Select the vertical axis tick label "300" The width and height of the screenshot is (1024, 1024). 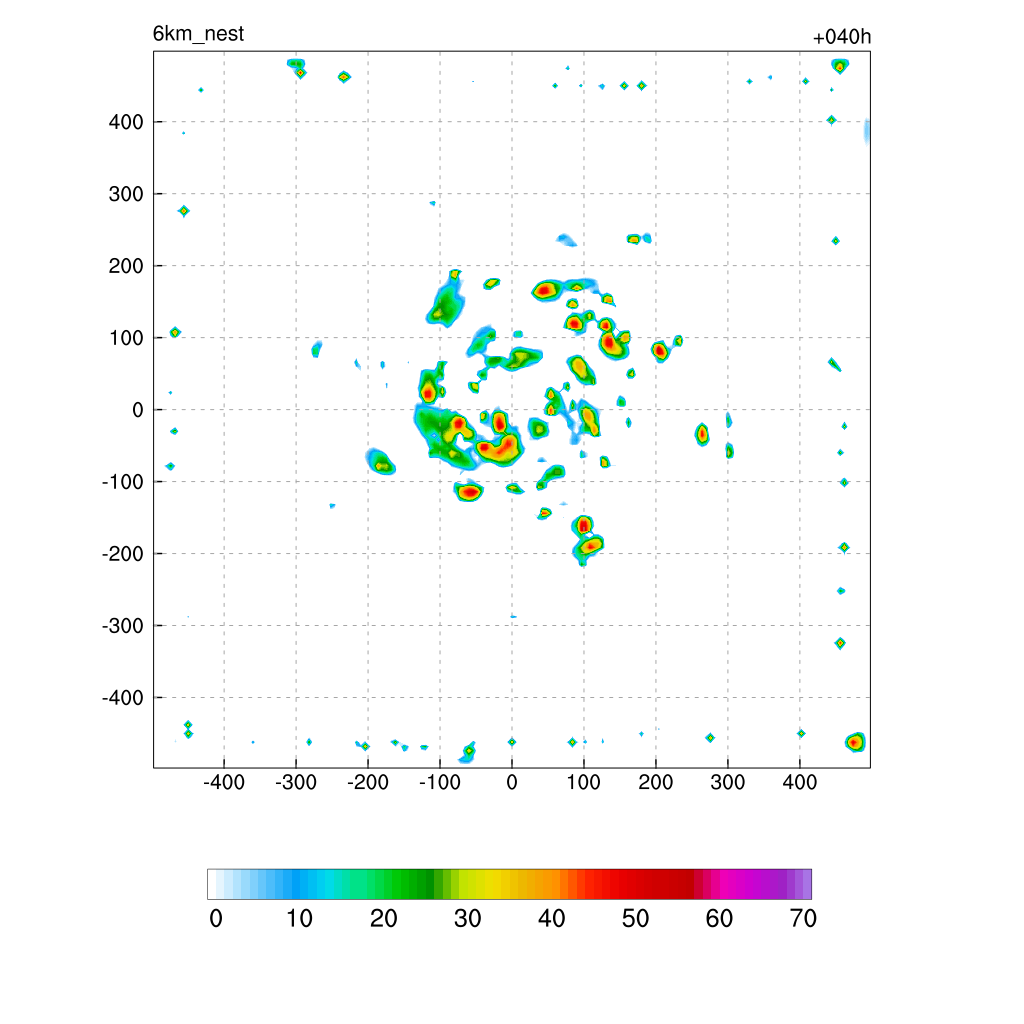pos(126,194)
